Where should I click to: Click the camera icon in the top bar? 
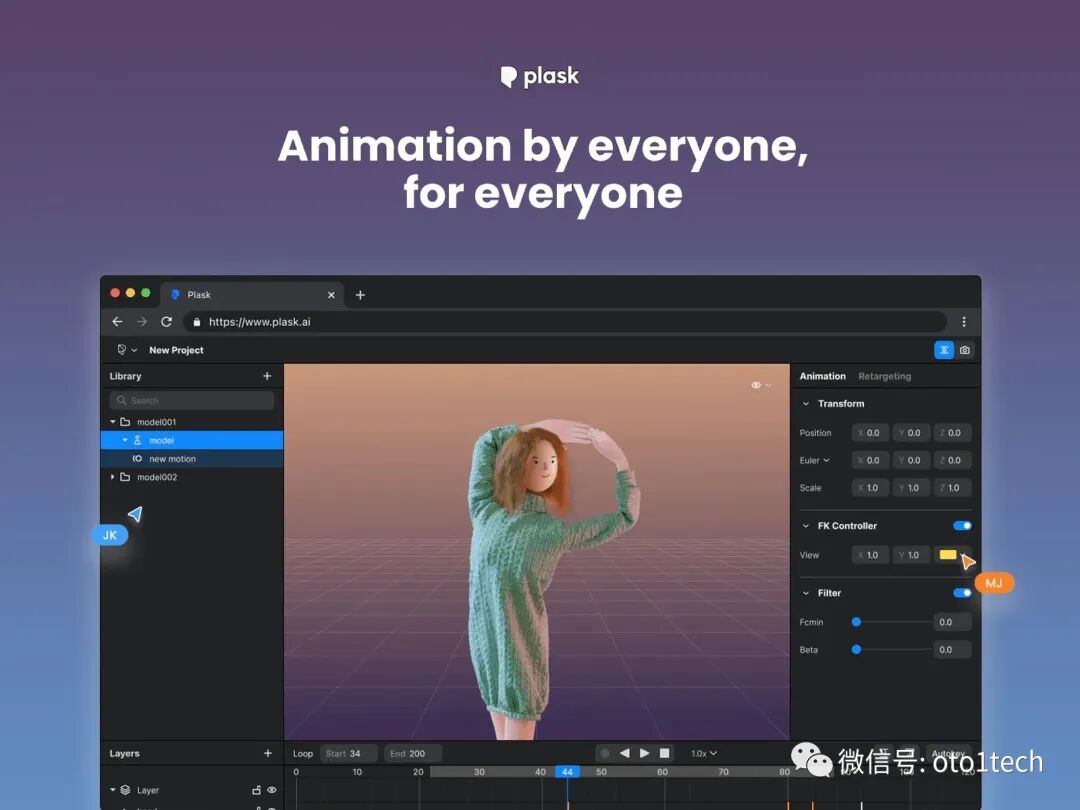[x=965, y=350]
